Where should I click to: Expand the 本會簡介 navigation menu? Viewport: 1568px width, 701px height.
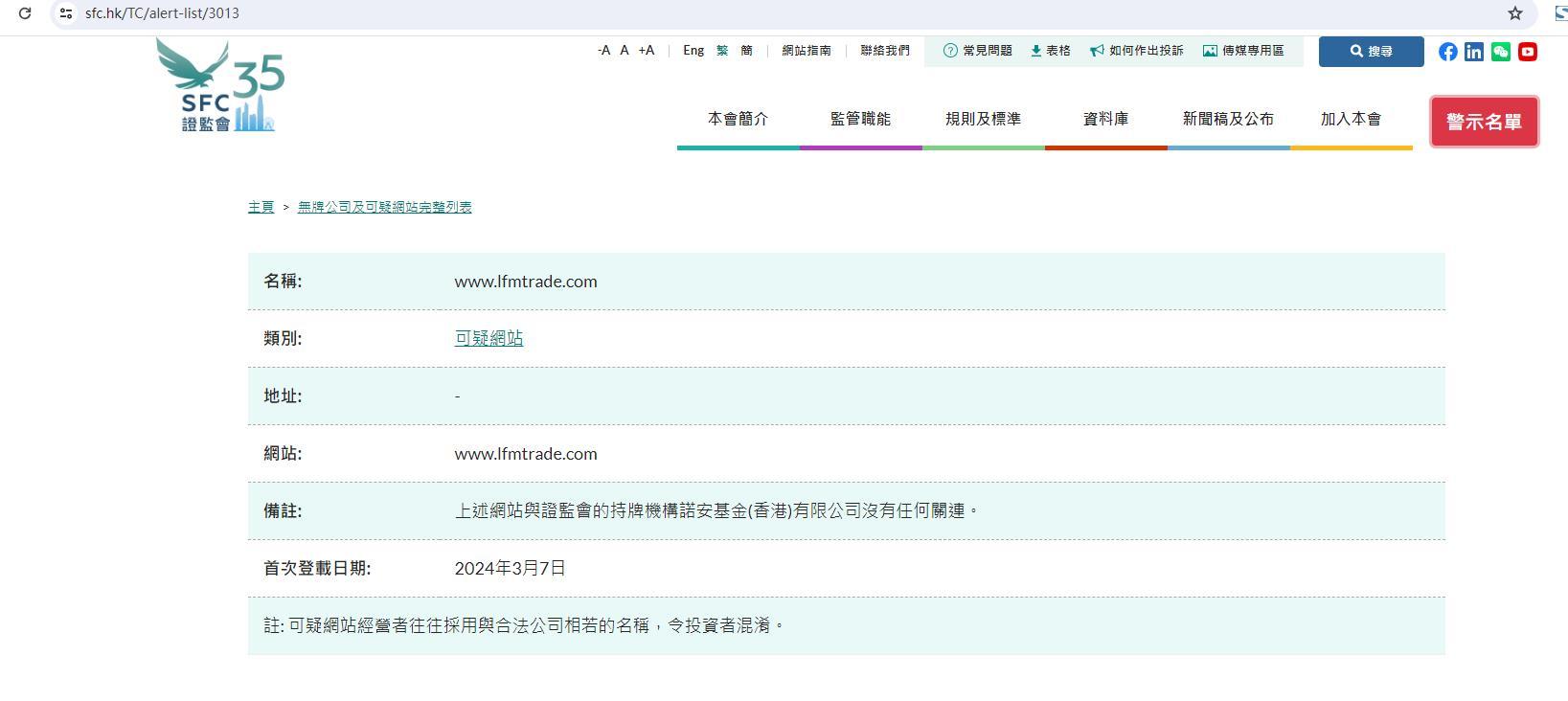[738, 120]
